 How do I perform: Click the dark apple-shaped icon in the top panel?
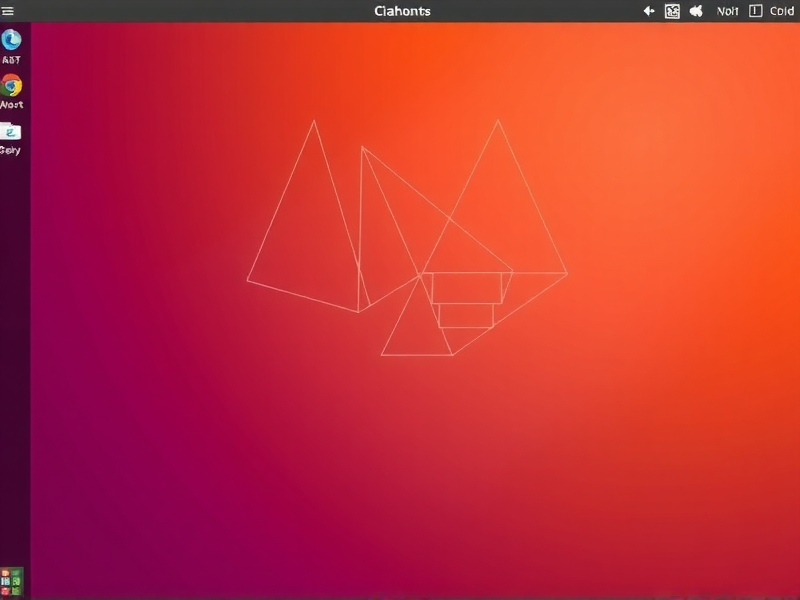coord(697,10)
